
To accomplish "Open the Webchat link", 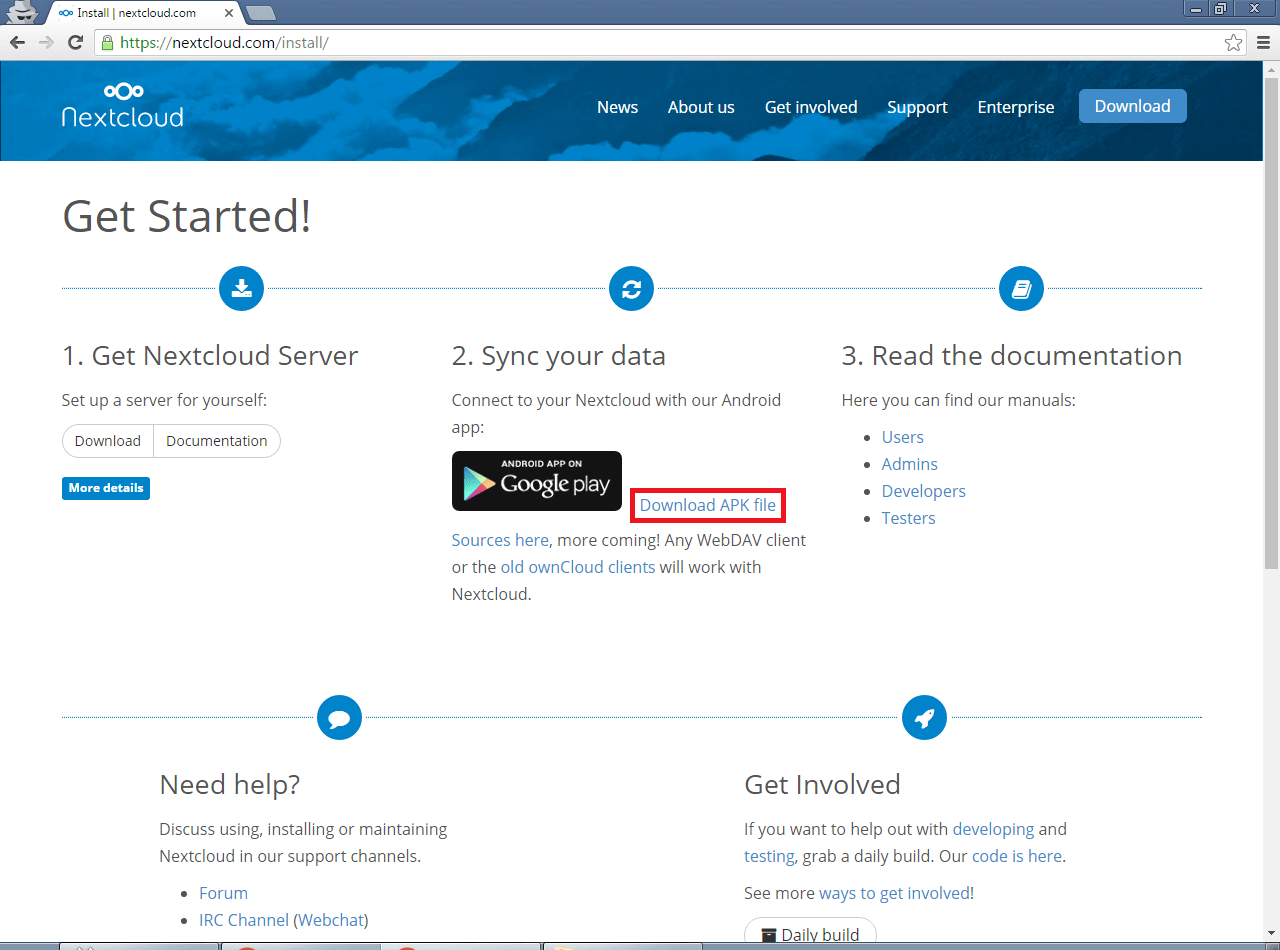I will (331, 920).
